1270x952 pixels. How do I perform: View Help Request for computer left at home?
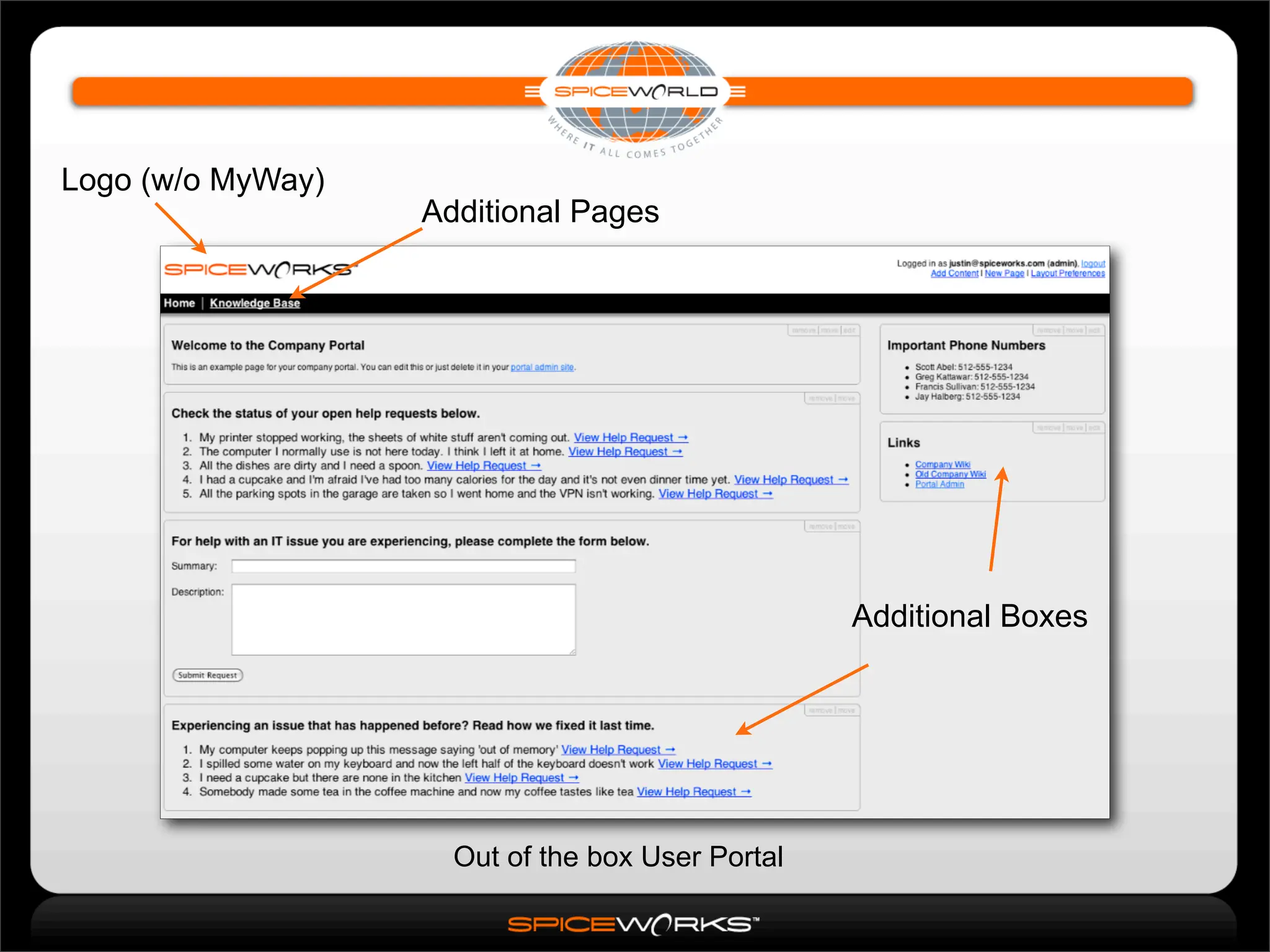tap(625, 452)
